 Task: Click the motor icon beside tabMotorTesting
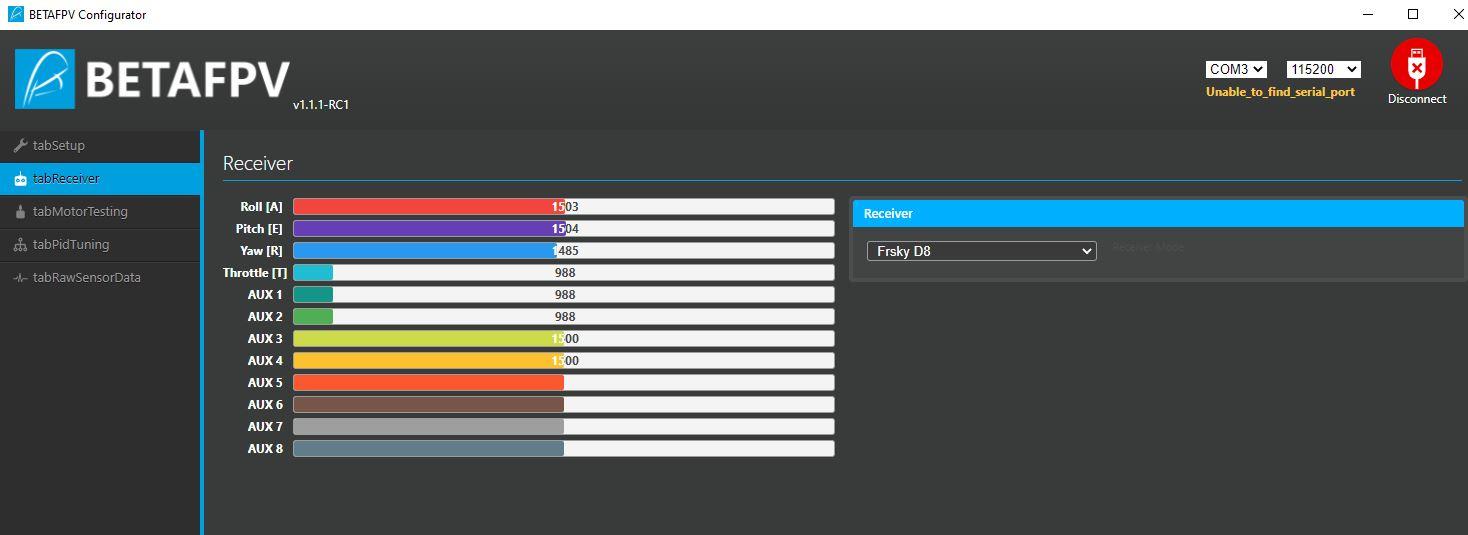[x=20, y=212]
